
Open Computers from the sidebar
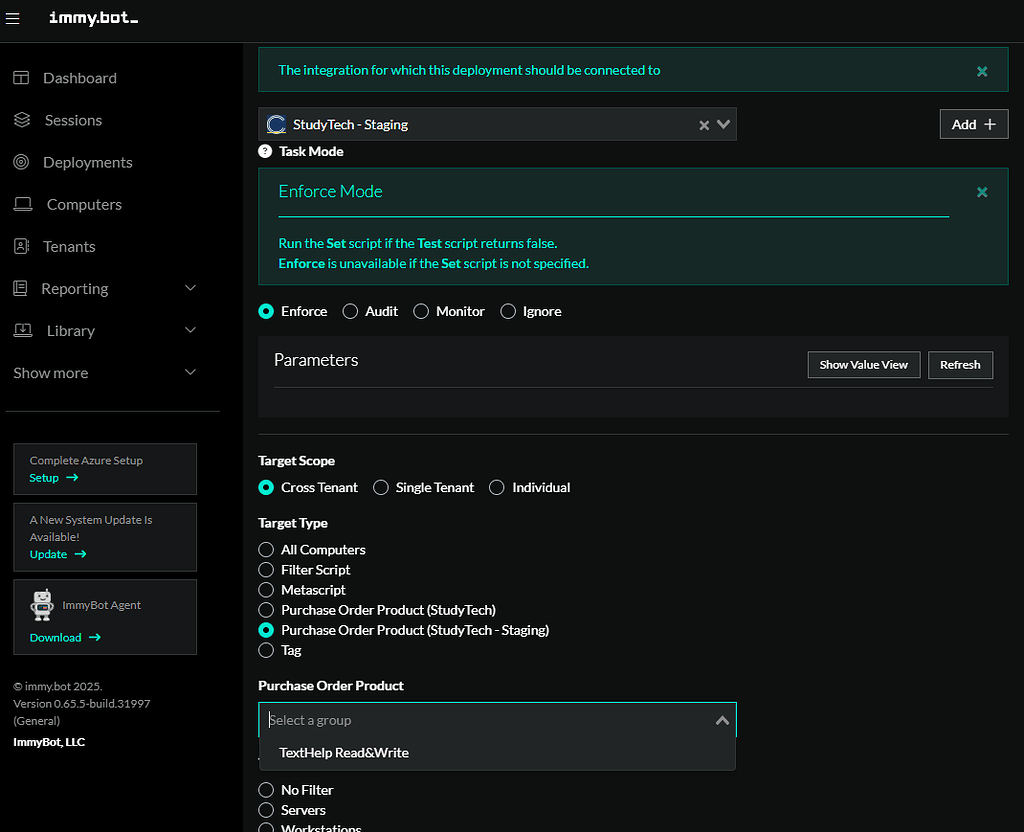22,203
